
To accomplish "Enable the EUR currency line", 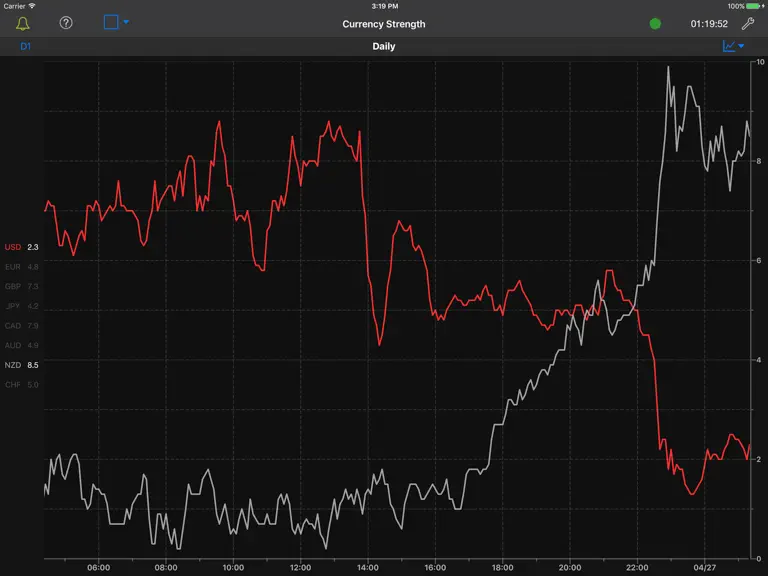I will pos(22,267).
